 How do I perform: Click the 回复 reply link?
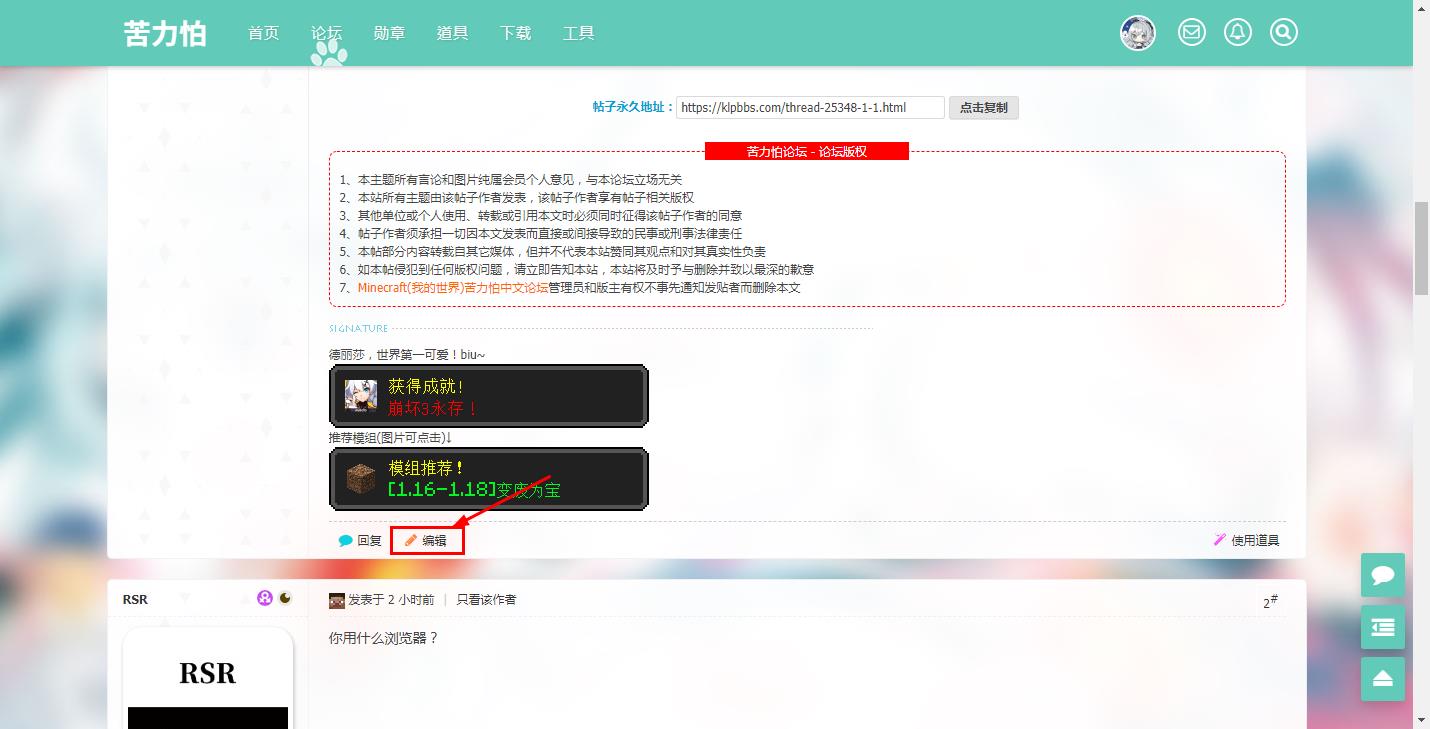point(360,540)
